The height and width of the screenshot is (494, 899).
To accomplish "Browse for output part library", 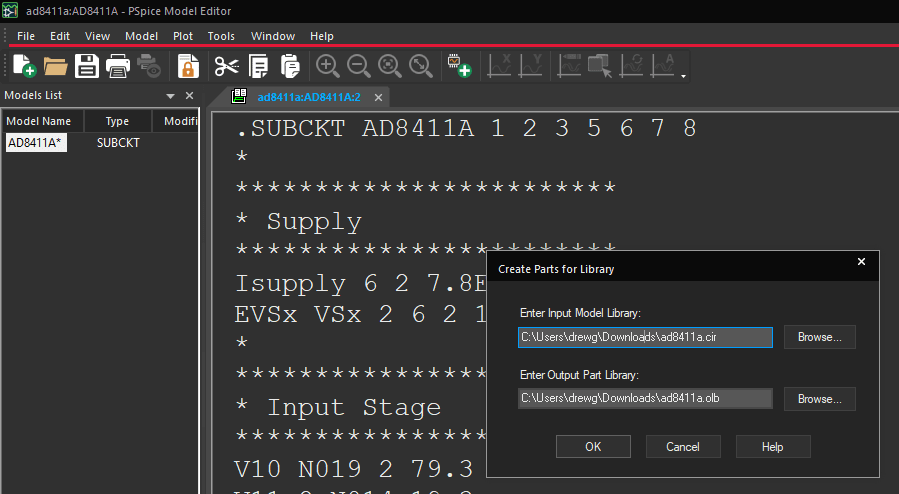I will [x=819, y=399].
